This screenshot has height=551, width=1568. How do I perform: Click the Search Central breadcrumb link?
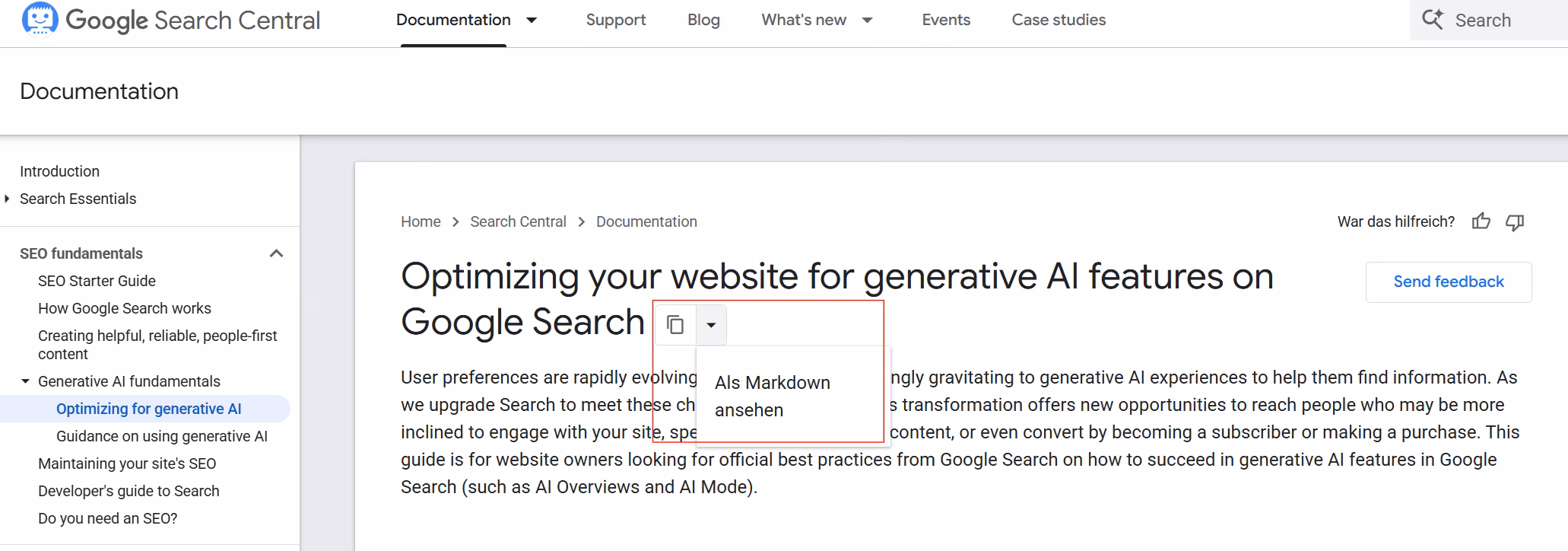pyautogui.click(x=518, y=221)
